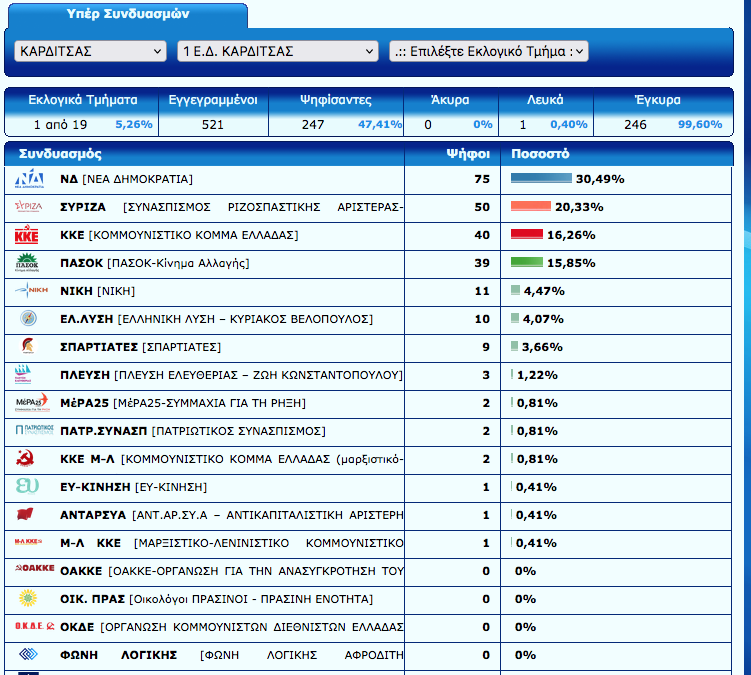Click the ΜέΡΑ25 party logo
The width and height of the screenshot is (751, 675).
[x=29, y=403]
